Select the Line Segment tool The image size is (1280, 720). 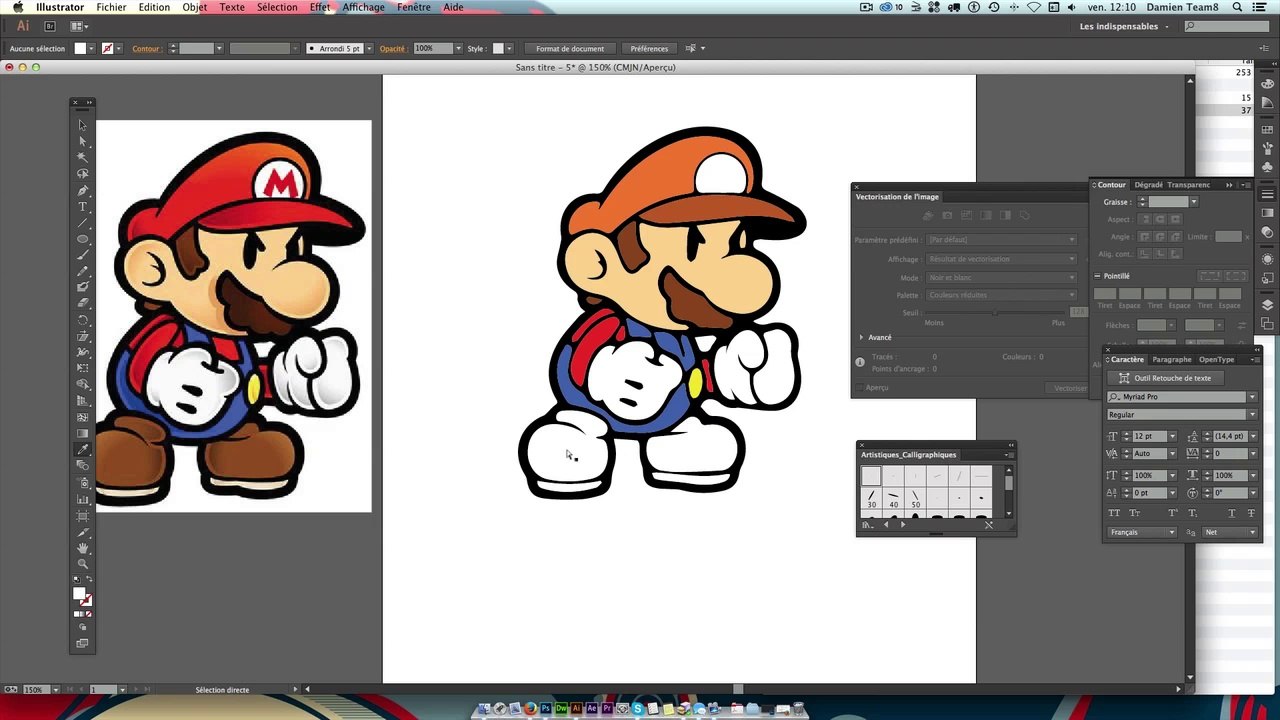click(83, 222)
